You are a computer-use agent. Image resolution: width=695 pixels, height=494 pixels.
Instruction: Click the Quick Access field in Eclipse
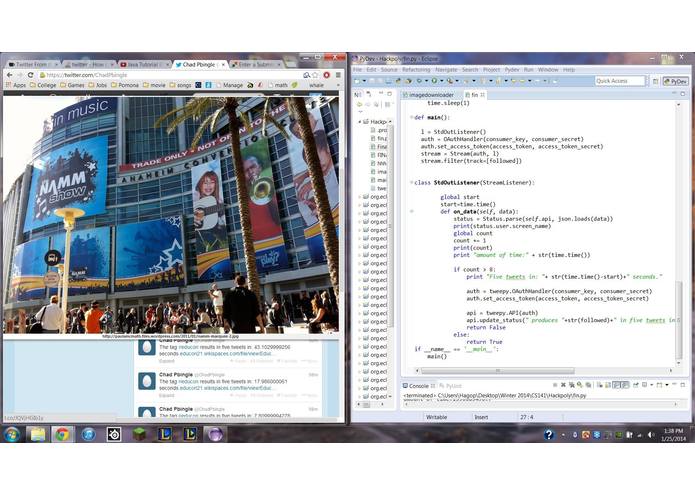click(619, 81)
